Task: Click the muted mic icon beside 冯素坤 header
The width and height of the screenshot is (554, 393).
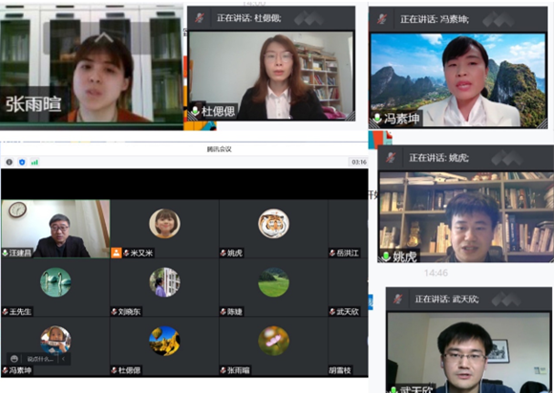Action: coord(382,19)
